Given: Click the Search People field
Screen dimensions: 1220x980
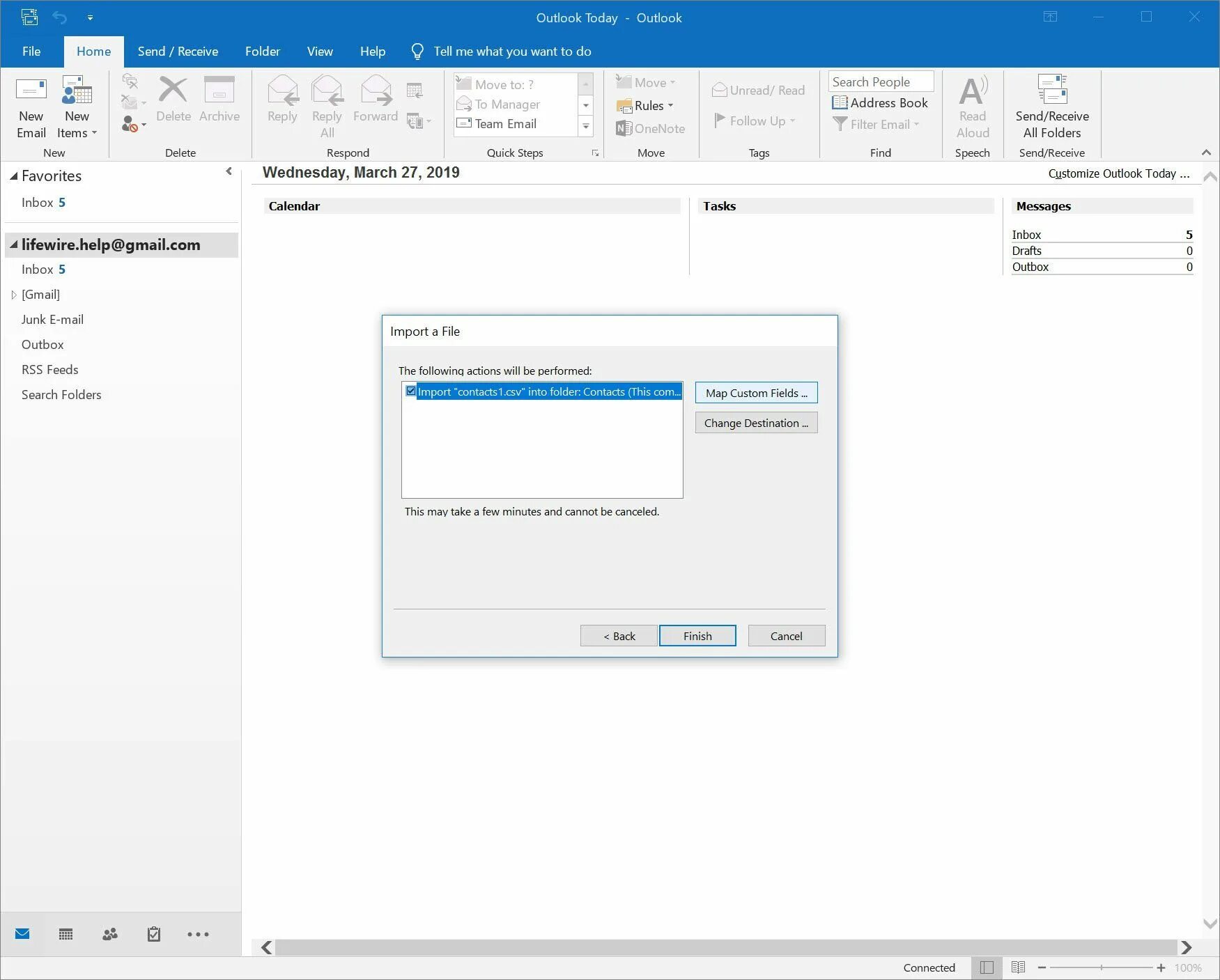Looking at the screenshot, I should pos(881,81).
